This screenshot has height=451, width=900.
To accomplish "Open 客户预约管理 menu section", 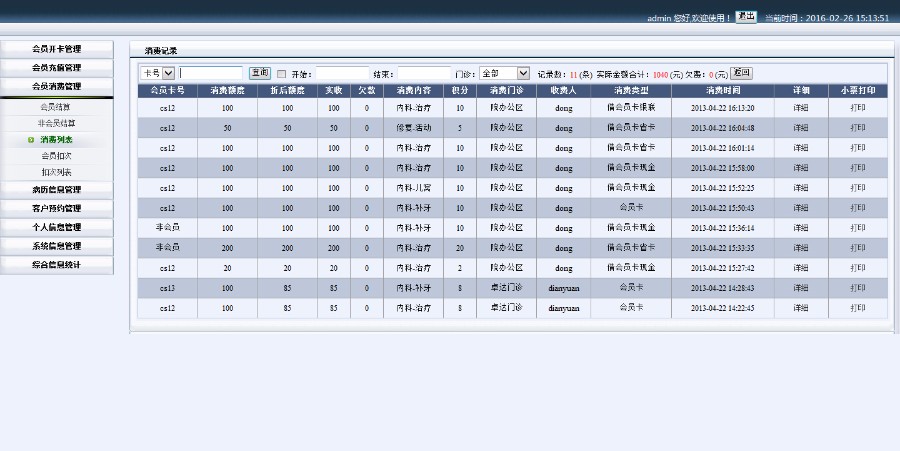I will (x=57, y=208).
